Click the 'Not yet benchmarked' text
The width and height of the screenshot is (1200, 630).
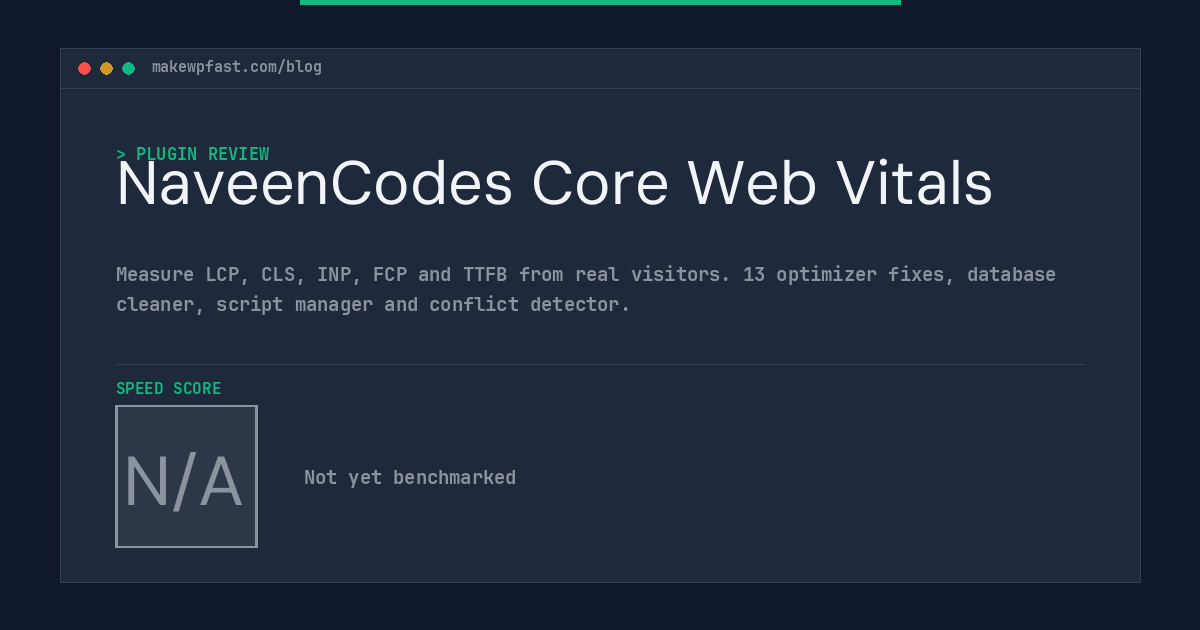(x=410, y=477)
